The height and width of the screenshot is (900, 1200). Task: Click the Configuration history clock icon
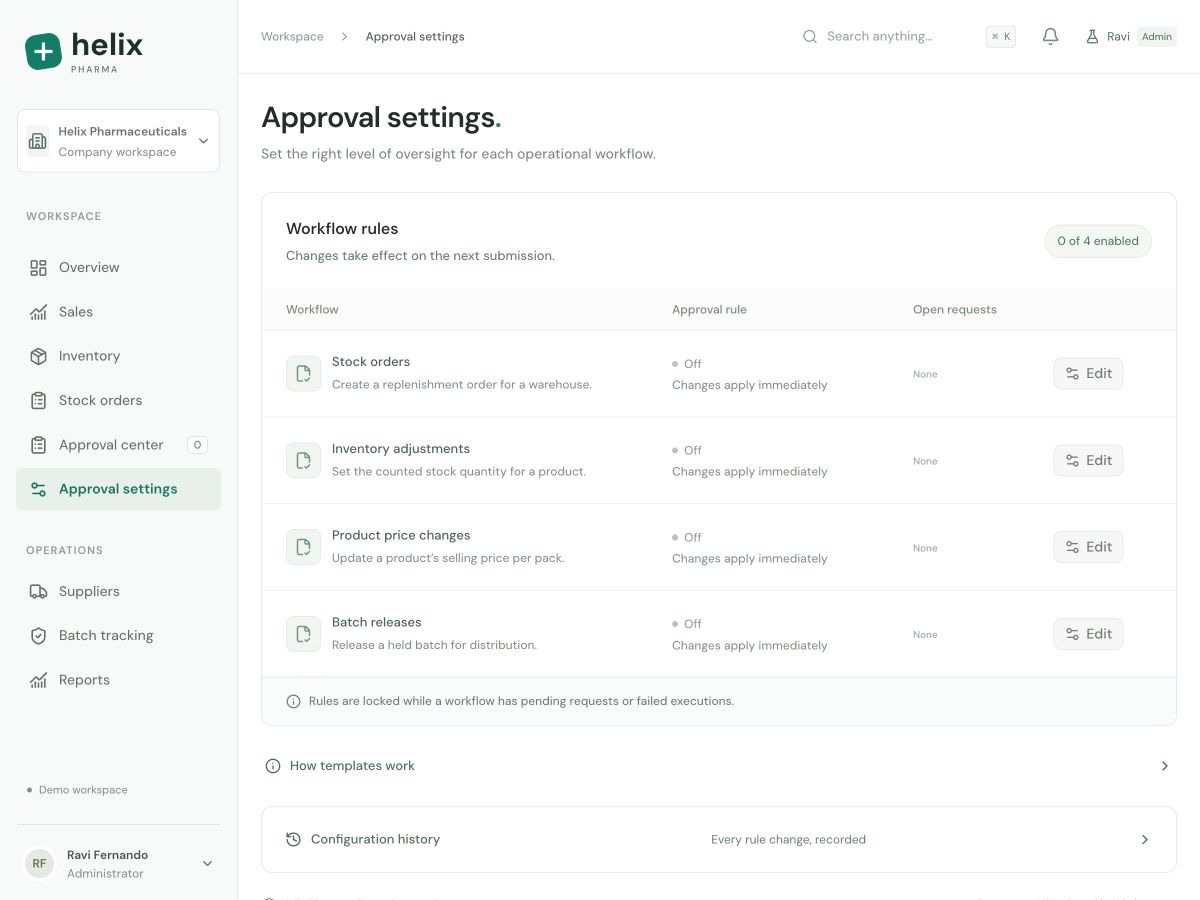(293, 840)
